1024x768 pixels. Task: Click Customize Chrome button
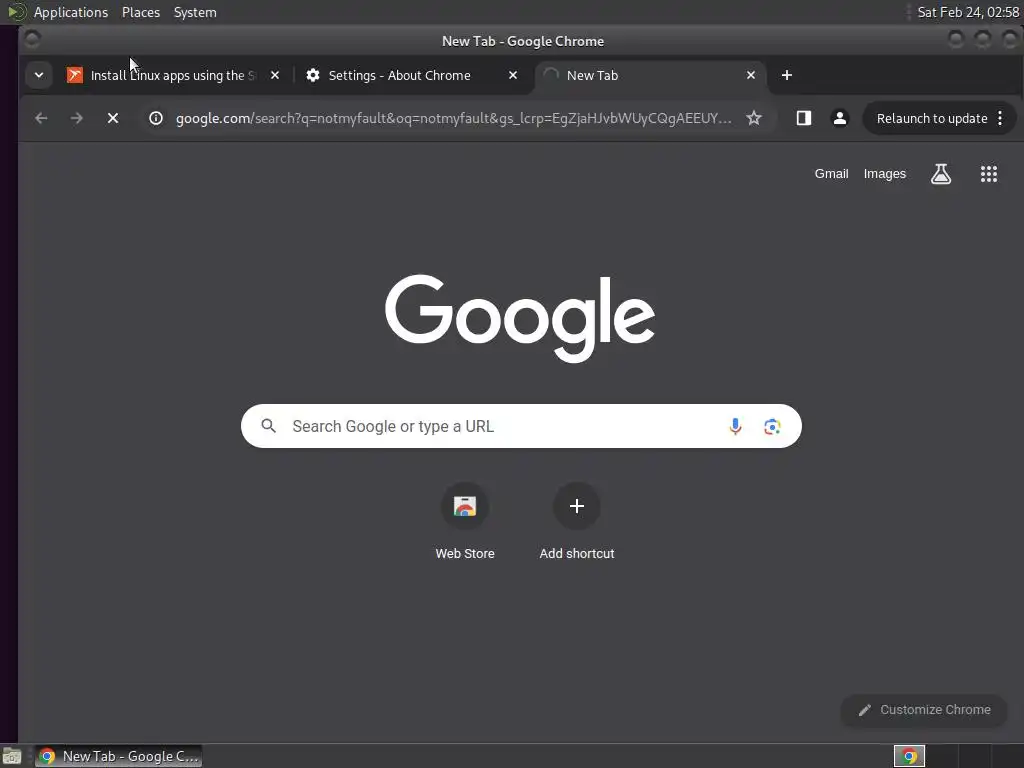click(x=923, y=710)
